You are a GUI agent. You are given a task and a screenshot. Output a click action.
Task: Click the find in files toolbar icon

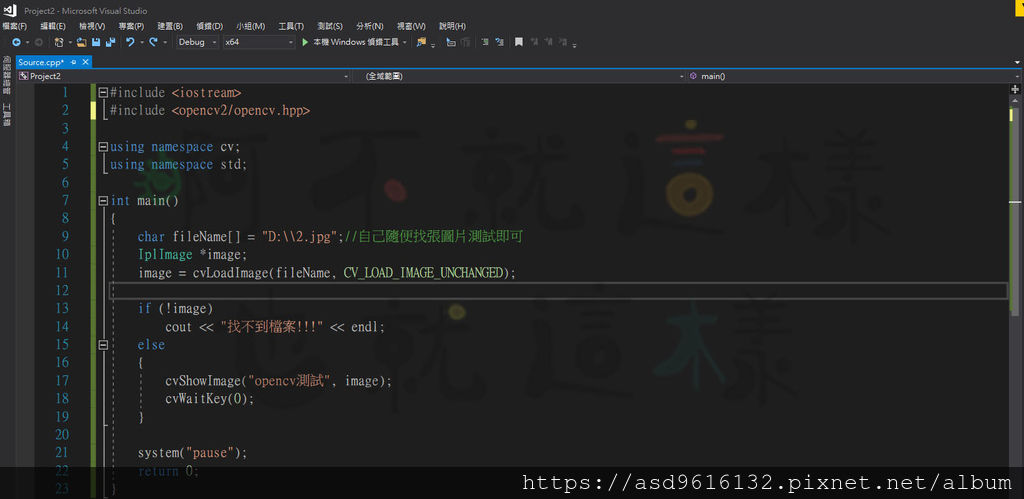tap(421, 42)
